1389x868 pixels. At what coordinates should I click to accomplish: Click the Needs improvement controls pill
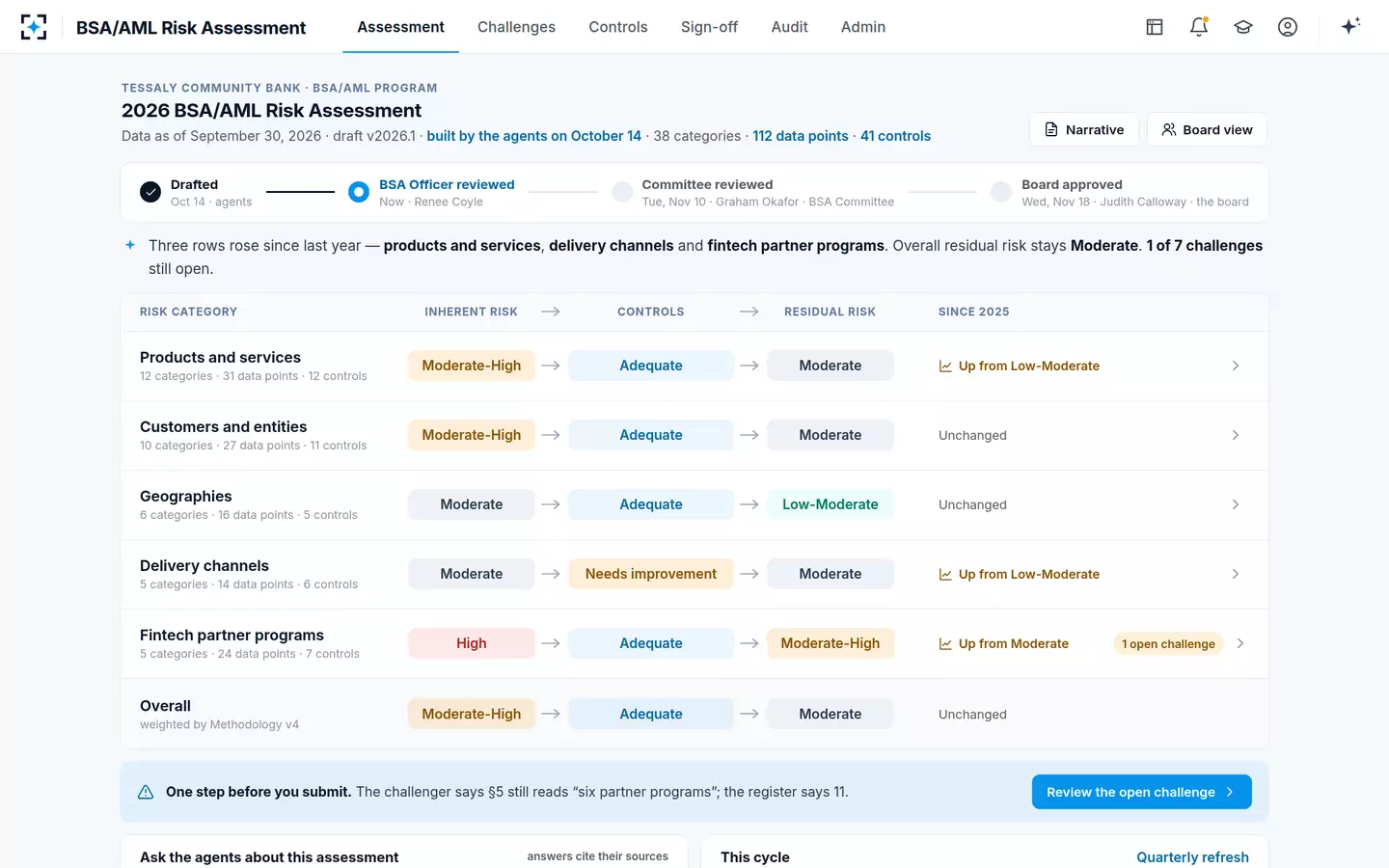(651, 574)
